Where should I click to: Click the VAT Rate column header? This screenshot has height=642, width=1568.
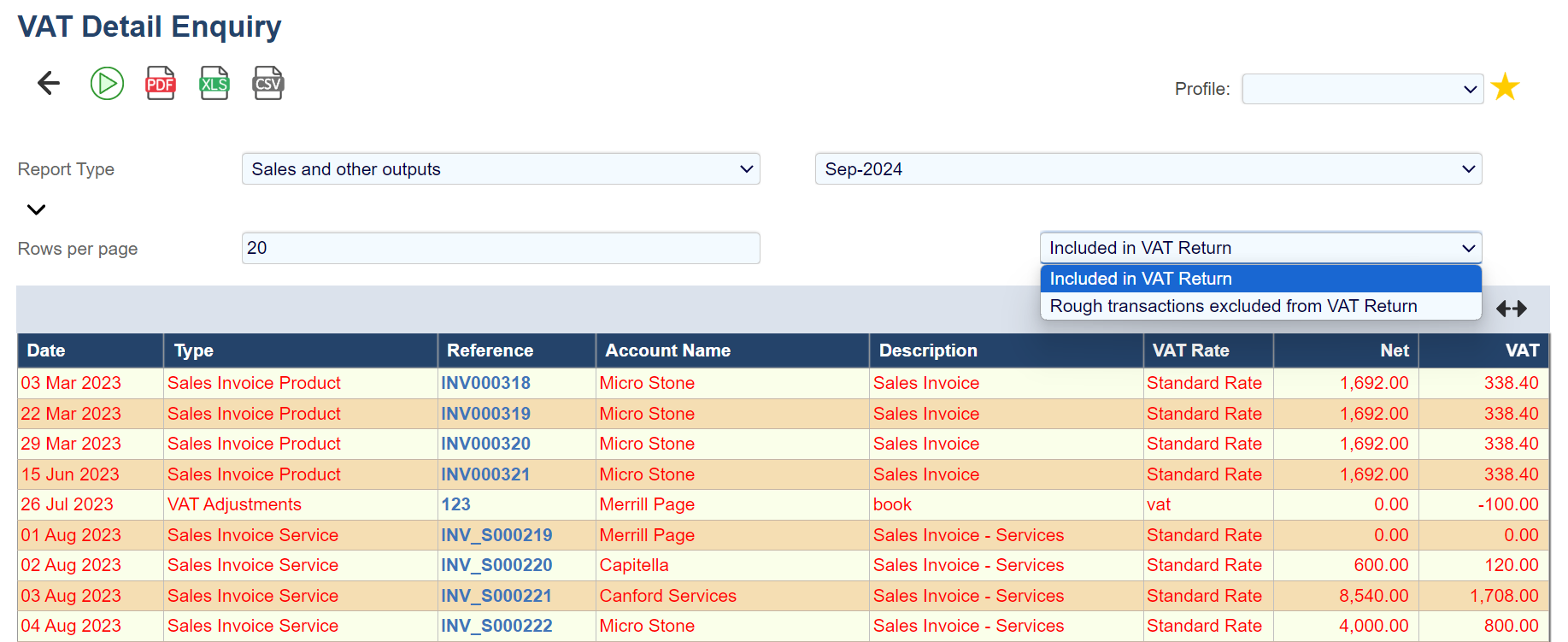(1190, 350)
